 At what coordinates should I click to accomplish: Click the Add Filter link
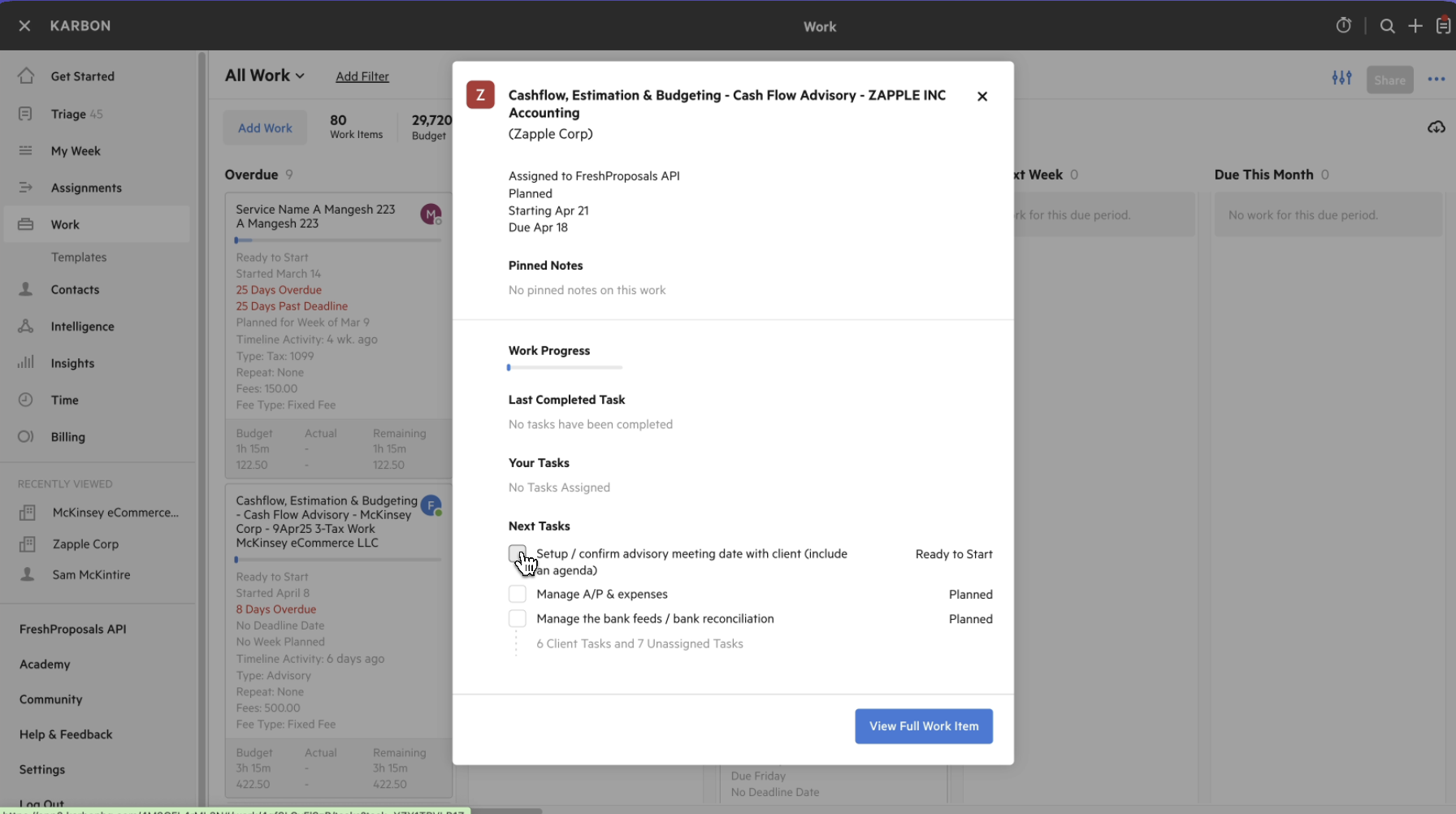pyautogui.click(x=362, y=76)
